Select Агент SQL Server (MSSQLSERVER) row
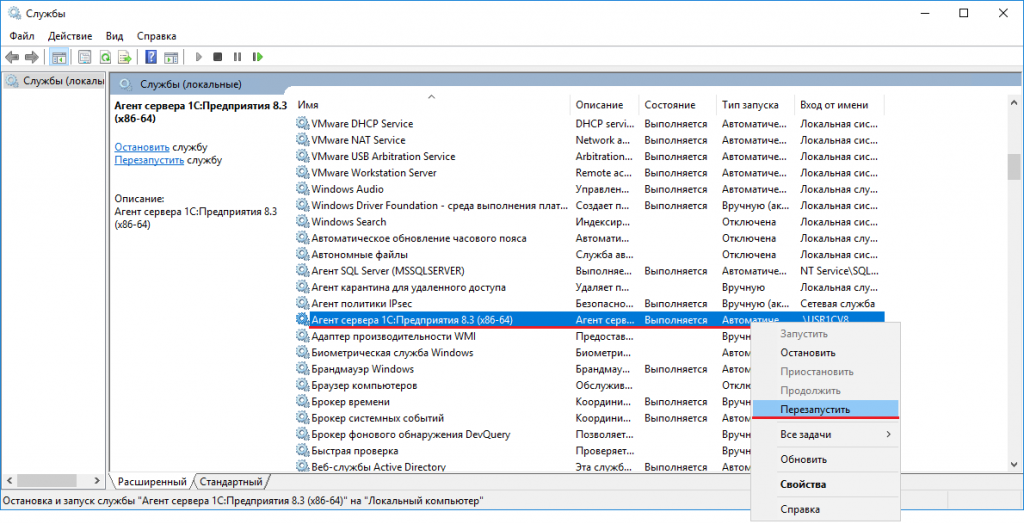This screenshot has height=524, width=1024. click(590, 271)
